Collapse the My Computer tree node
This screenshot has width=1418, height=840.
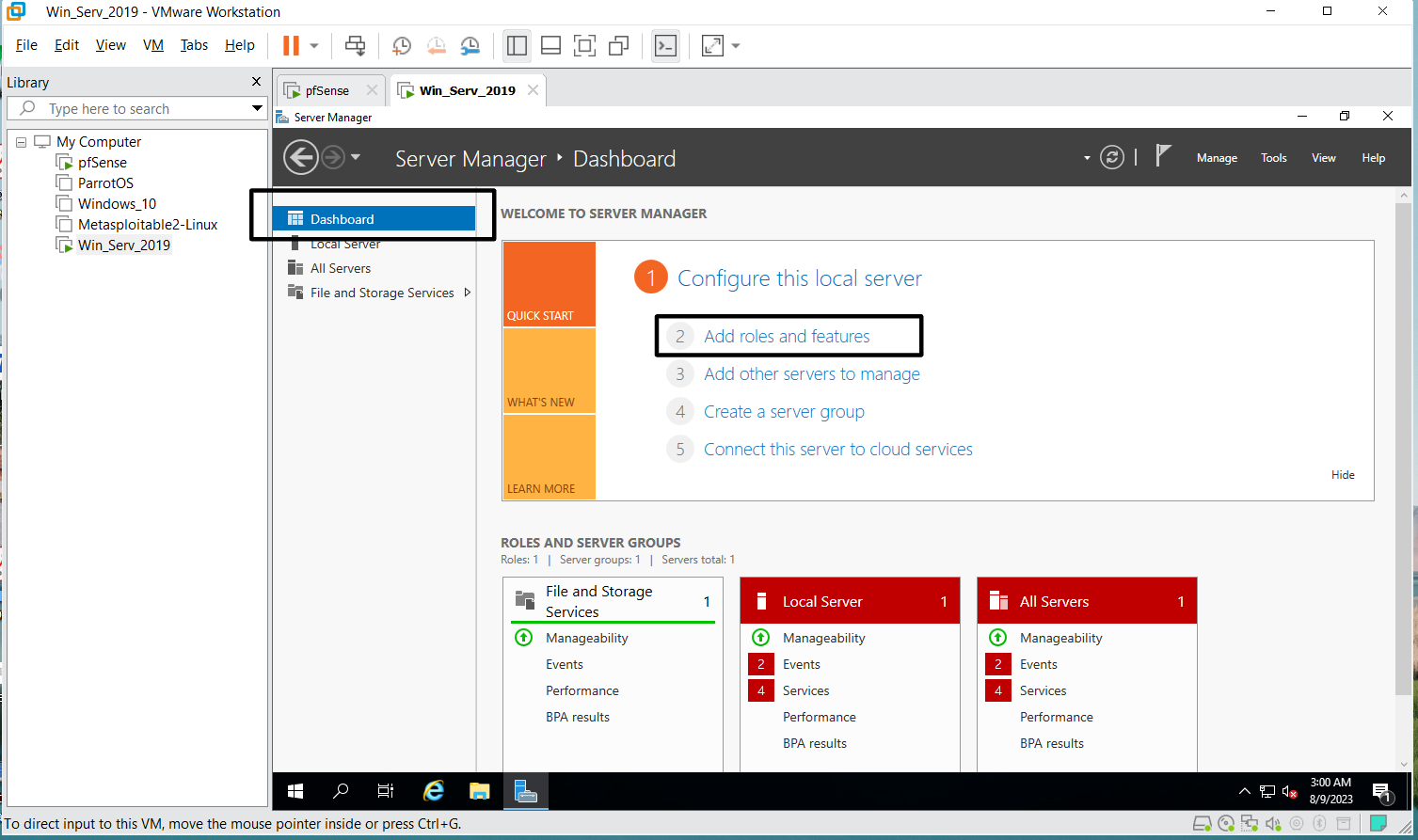pos(21,142)
